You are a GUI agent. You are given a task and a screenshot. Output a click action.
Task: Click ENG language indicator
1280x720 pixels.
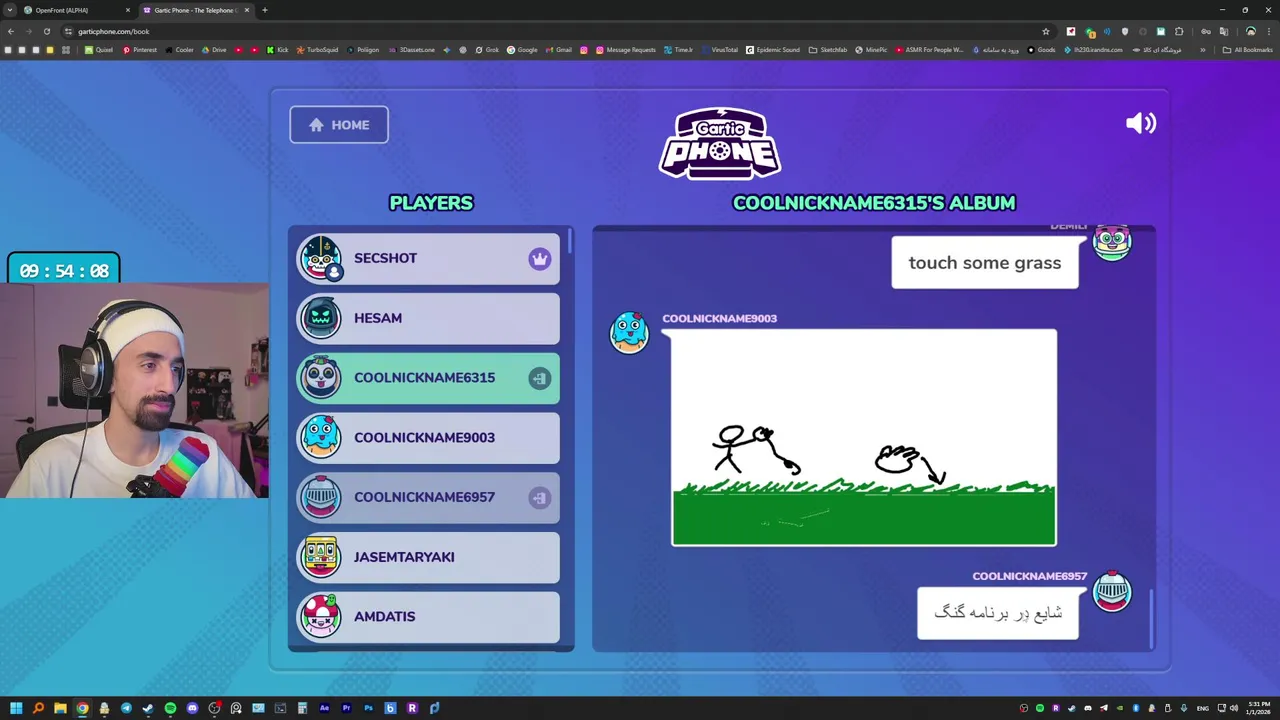(1203, 708)
